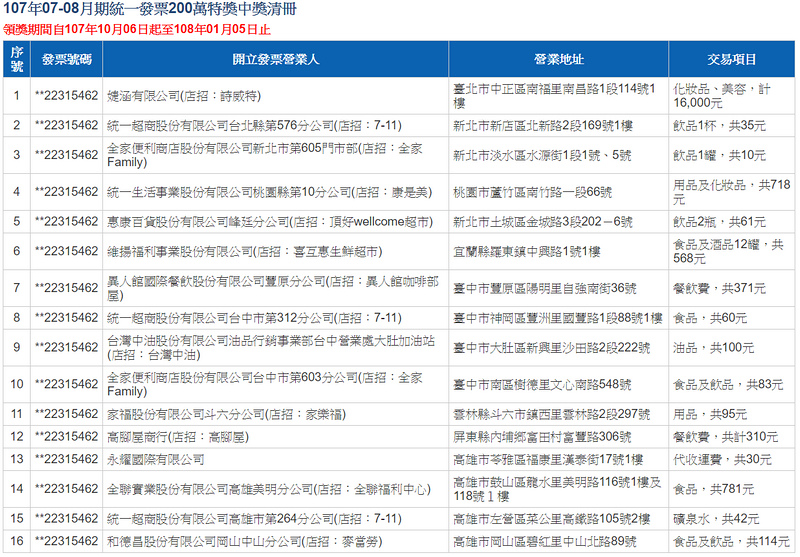Click item 油品,共100元
The height and width of the screenshot is (557, 800).
pos(732,347)
